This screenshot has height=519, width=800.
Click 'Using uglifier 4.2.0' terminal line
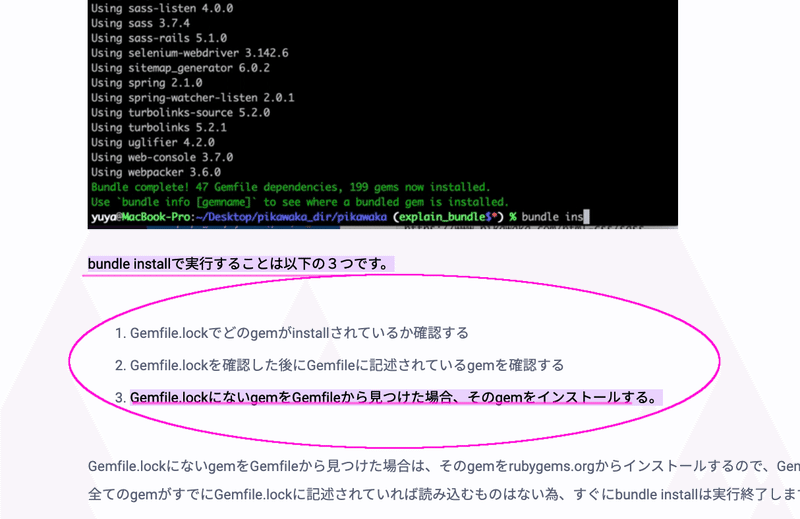pos(153,142)
